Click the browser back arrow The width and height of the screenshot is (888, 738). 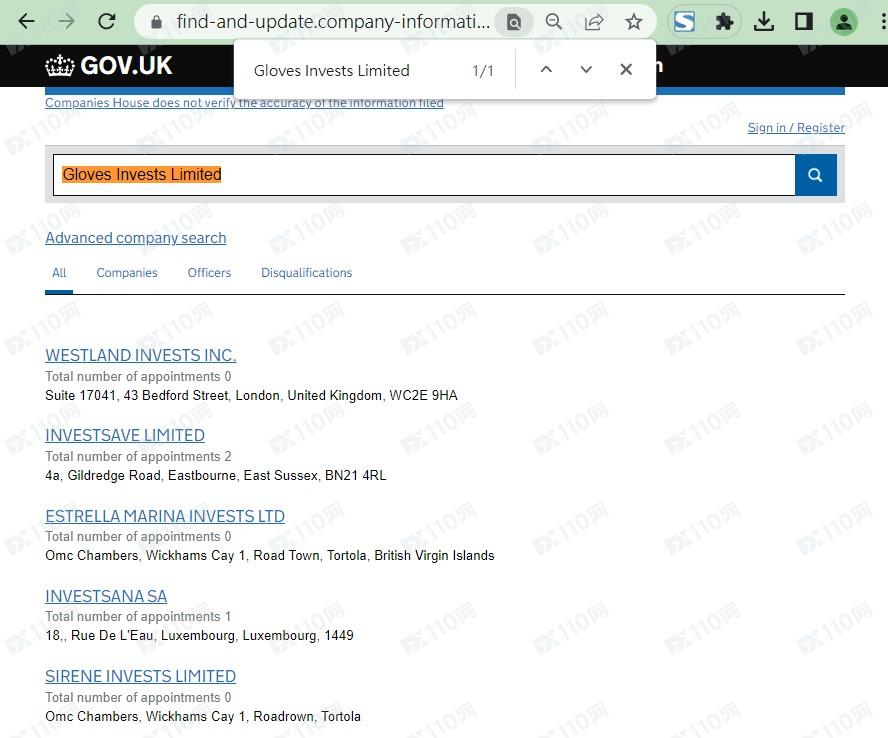click(27, 21)
